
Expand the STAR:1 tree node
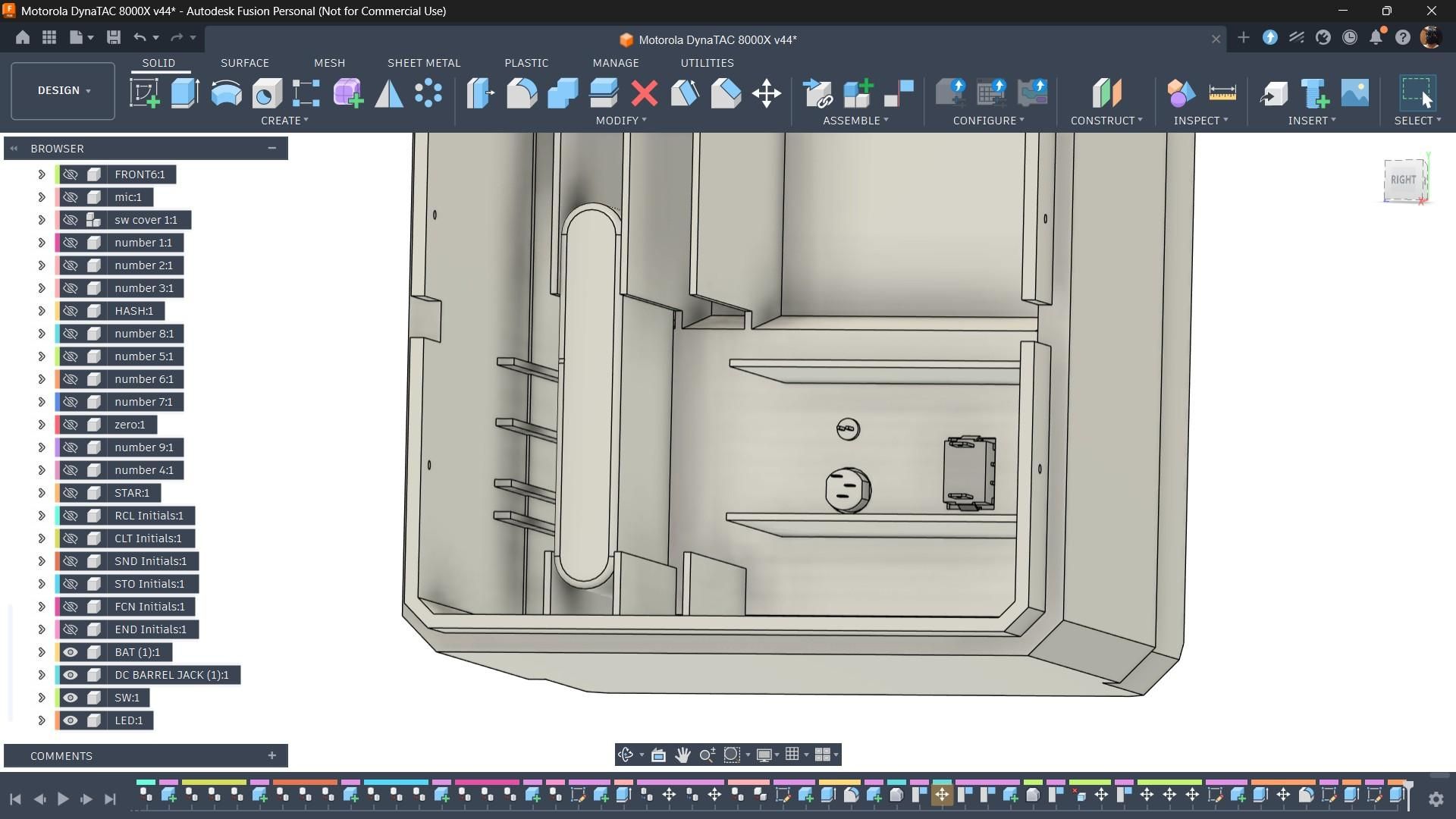tap(42, 493)
